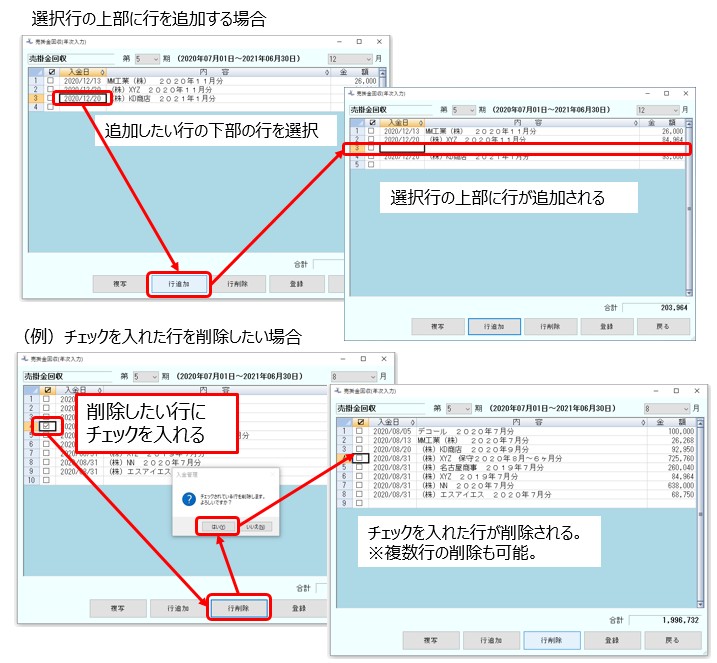The height and width of the screenshot is (663, 717).
Task: Open 期 dropdown in top-left 12月 window
Action: click(x=147, y=59)
